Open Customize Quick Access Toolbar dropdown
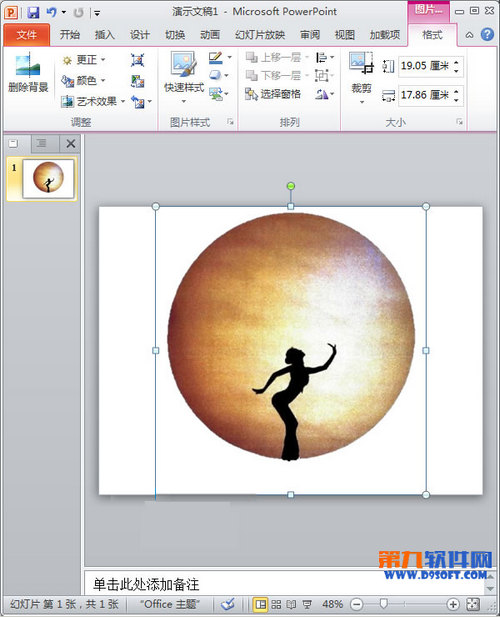Screen dimensions: 500x617 pos(97,13)
